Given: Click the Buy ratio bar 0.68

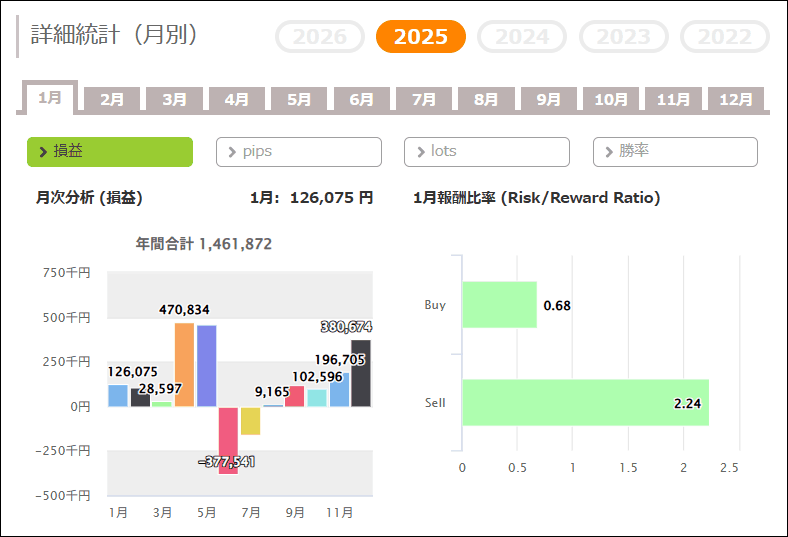Looking at the screenshot, I should (x=499, y=304).
